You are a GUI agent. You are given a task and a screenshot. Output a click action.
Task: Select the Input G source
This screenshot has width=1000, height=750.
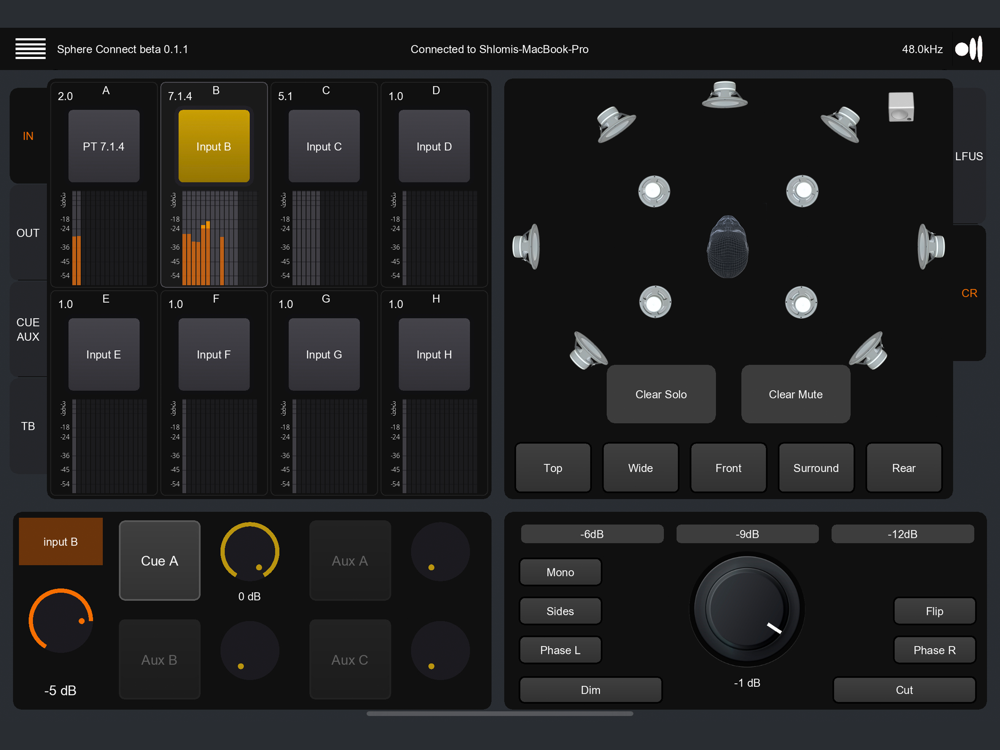(324, 354)
